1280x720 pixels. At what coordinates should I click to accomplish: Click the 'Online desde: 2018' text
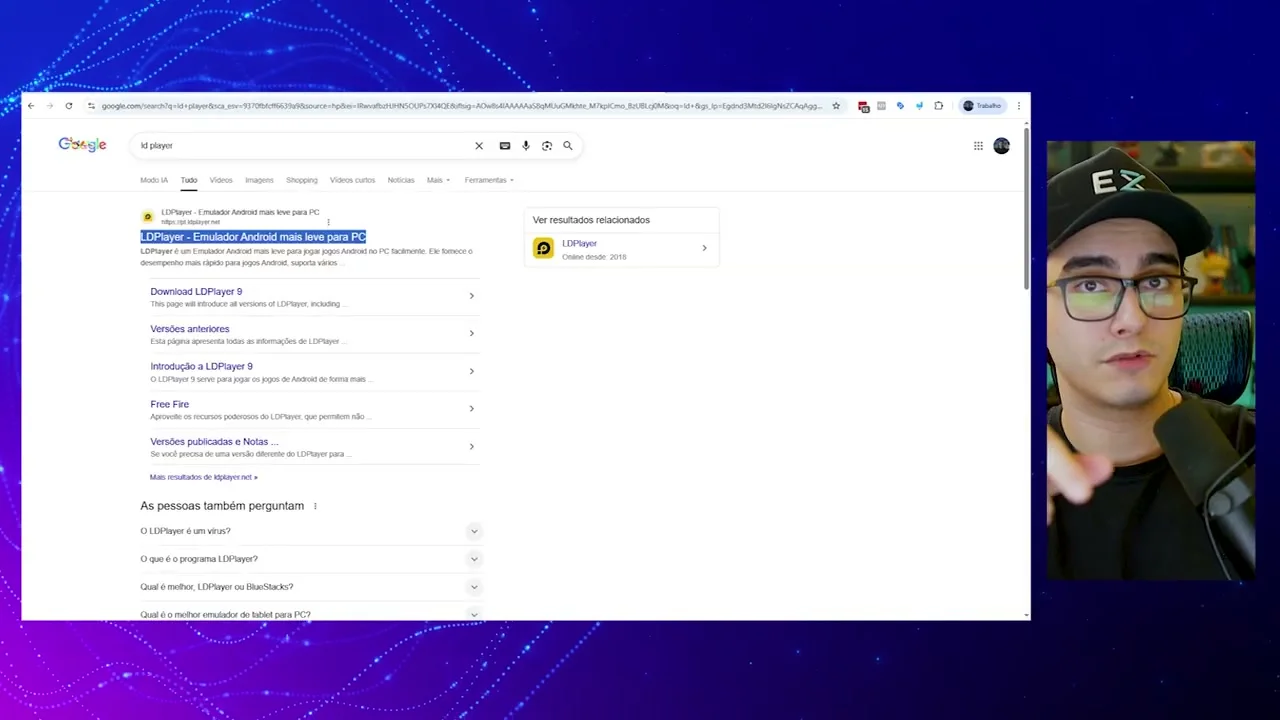tap(594, 257)
